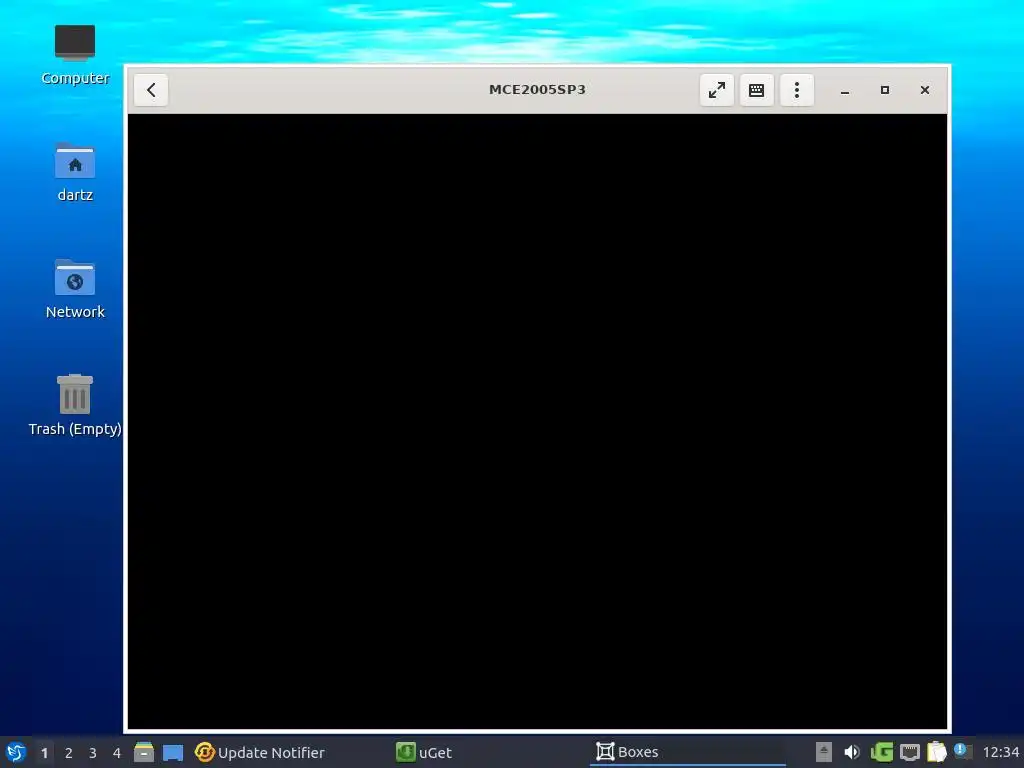
Task: Select the Network desktop icon
Action: click(75, 289)
